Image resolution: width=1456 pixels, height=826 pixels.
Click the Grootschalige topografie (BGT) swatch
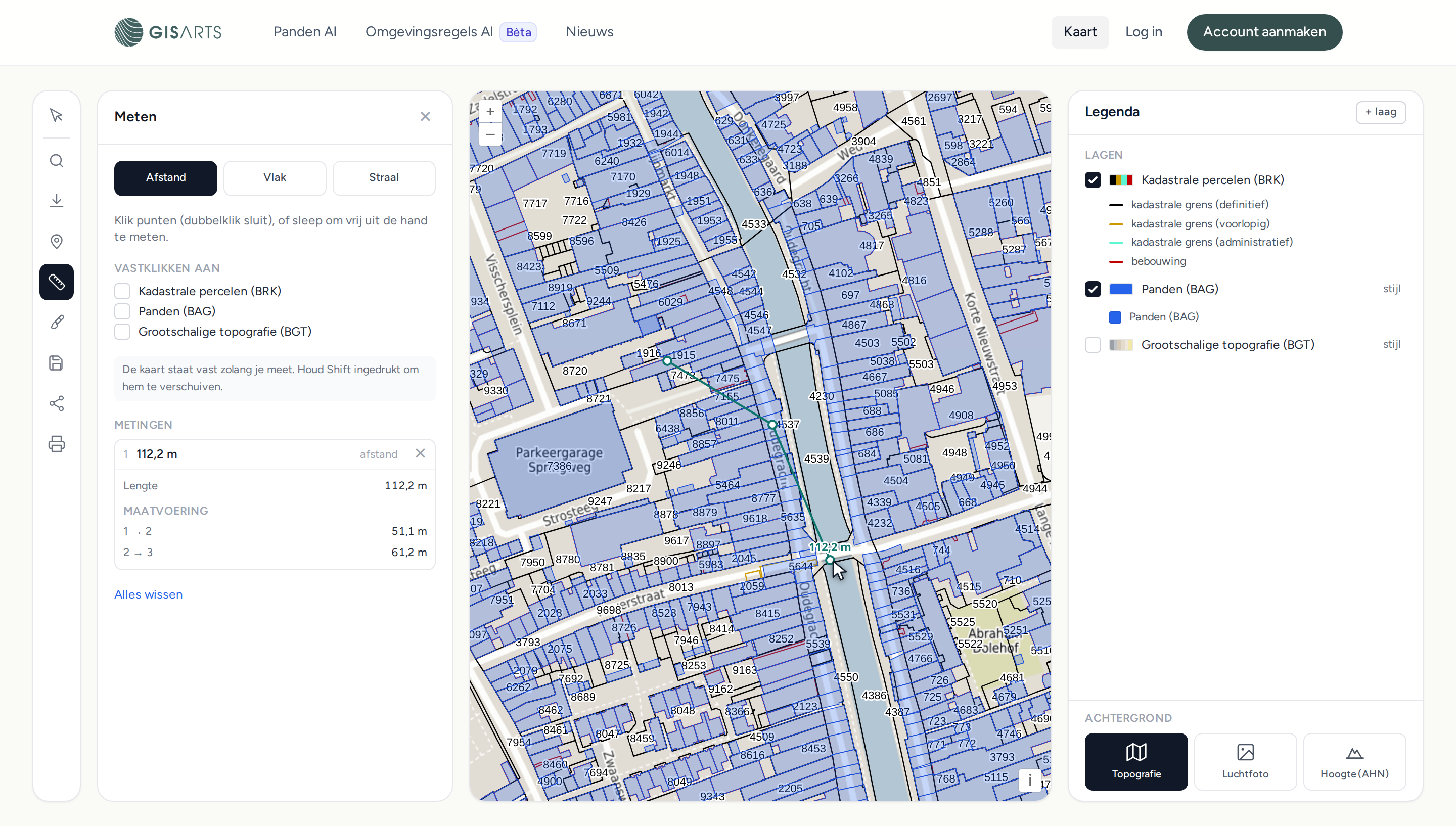click(1121, 345)
